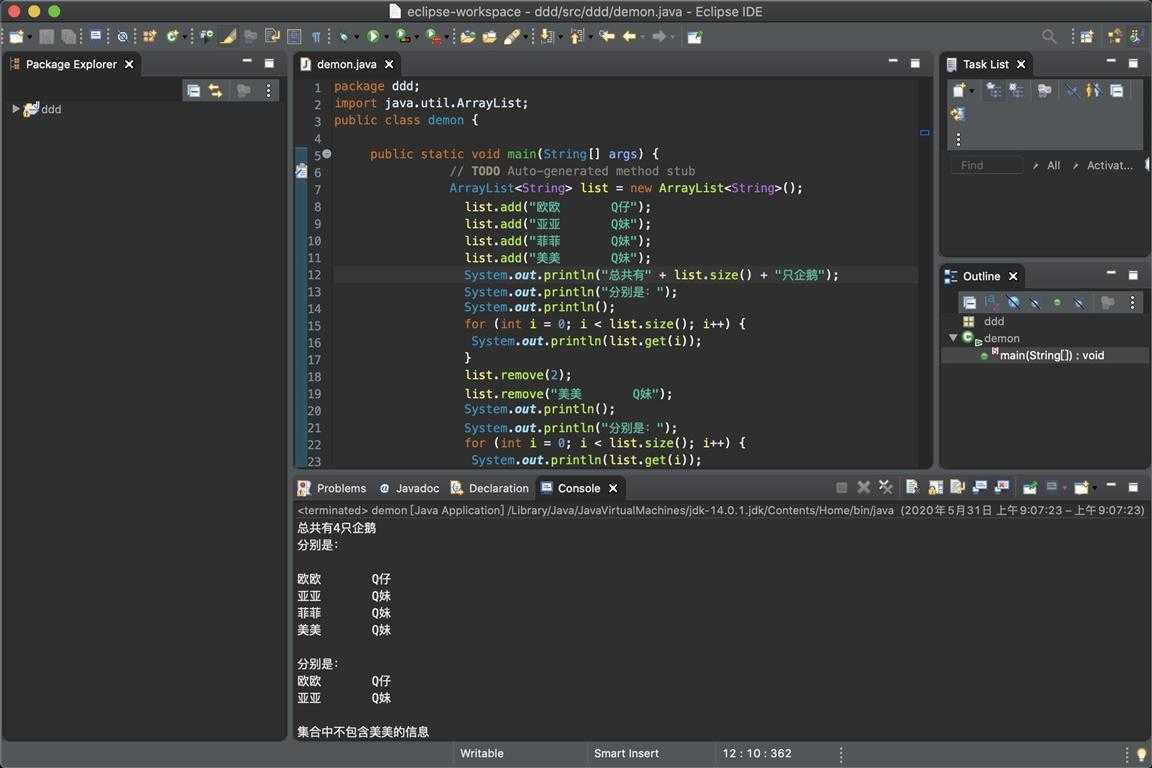The height and width of the screenshot is (768, 1152).
Task: Click the Debug bug icon
Action: (x=343, y=36)
